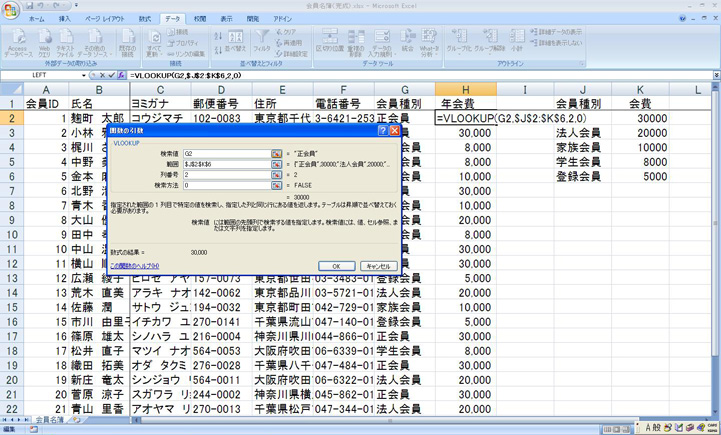Click the 並べ替え sort dialog icon
721x435 pixels.
pos(236,41)
